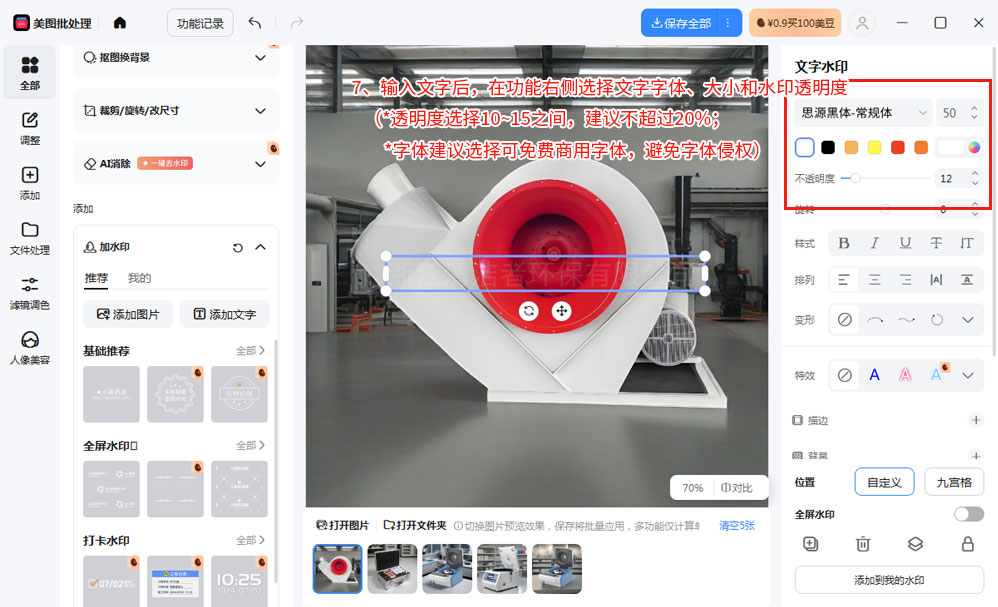This screenshot has height=607, width=998.
Task: Select 人像美容 in the left sidebar
Action: coord(30,347)
